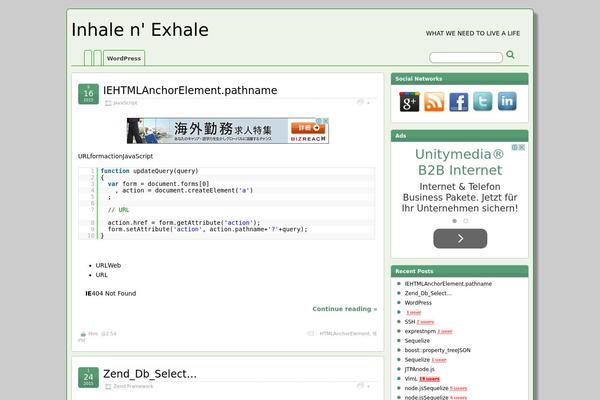Open recent post boost::property_treeJSON

tap(437, 350)
